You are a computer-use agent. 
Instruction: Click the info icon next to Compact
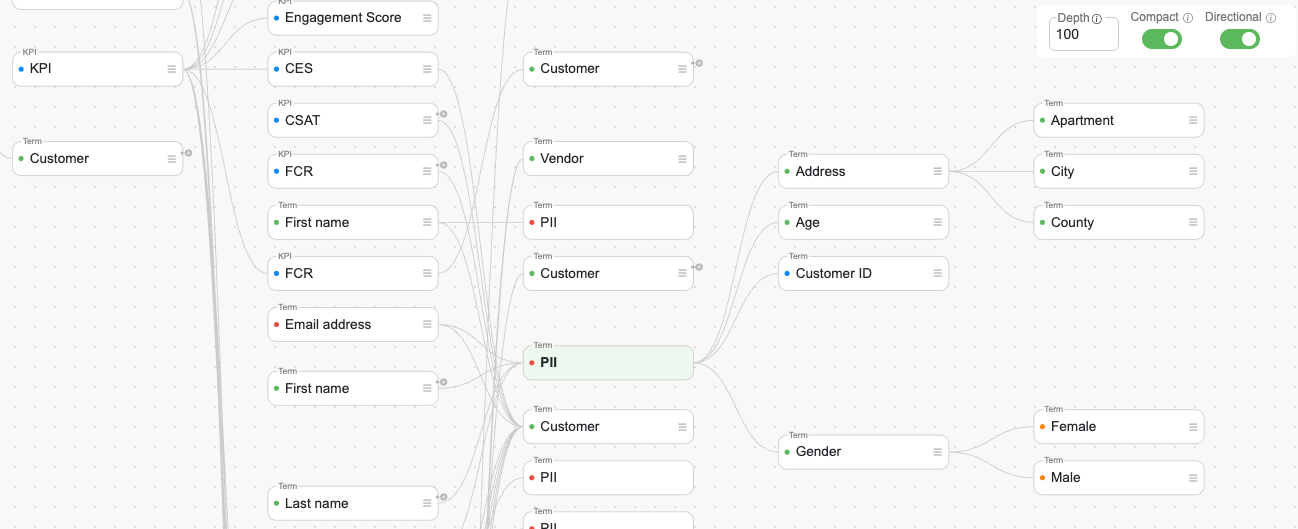(1188, 18)
